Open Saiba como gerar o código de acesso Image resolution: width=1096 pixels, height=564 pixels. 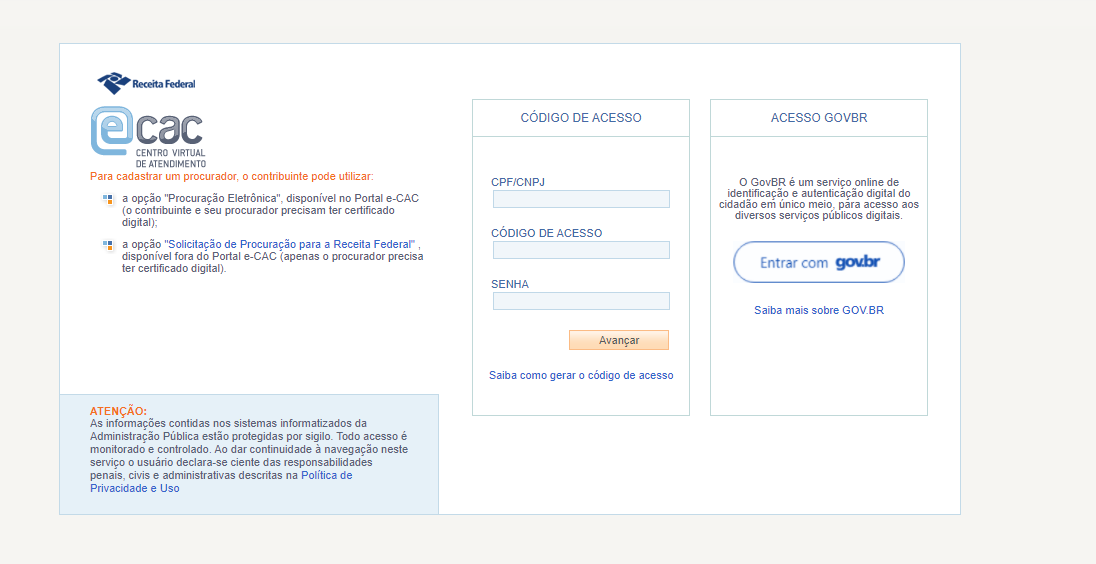[581, 375]
